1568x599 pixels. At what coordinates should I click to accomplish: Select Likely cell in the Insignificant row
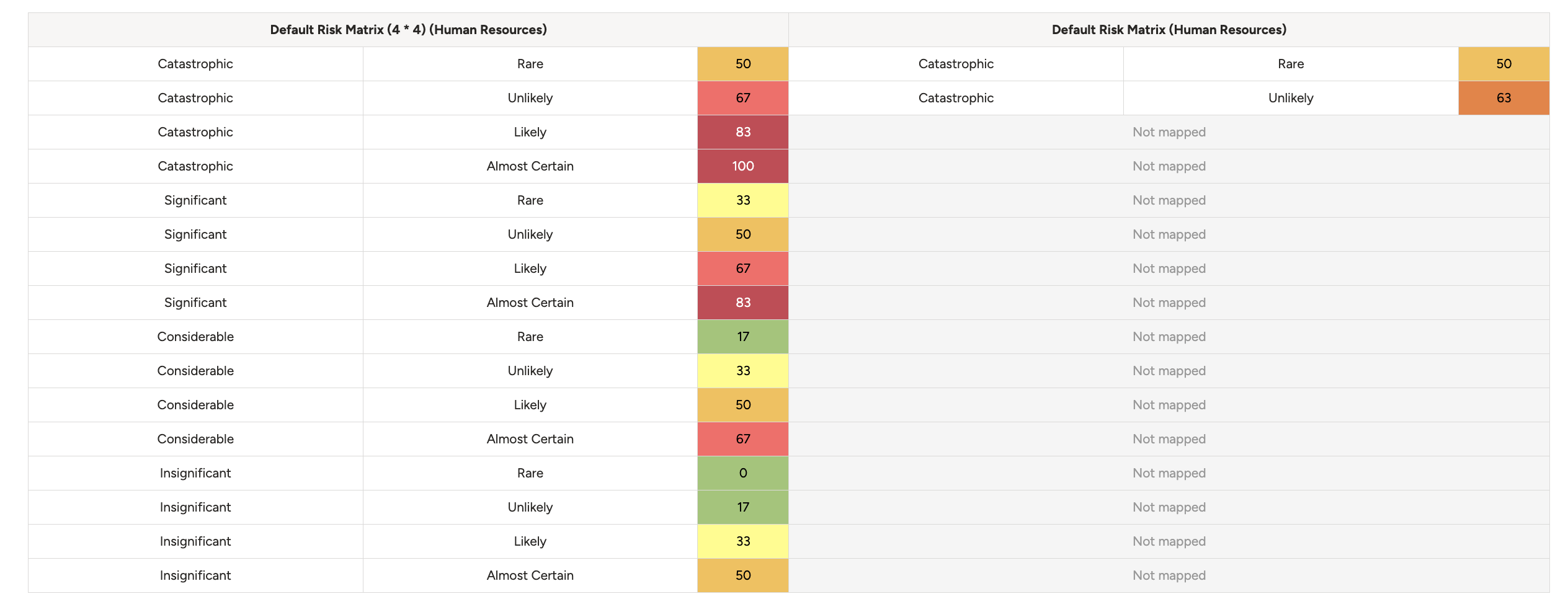(x=530, y=541)
